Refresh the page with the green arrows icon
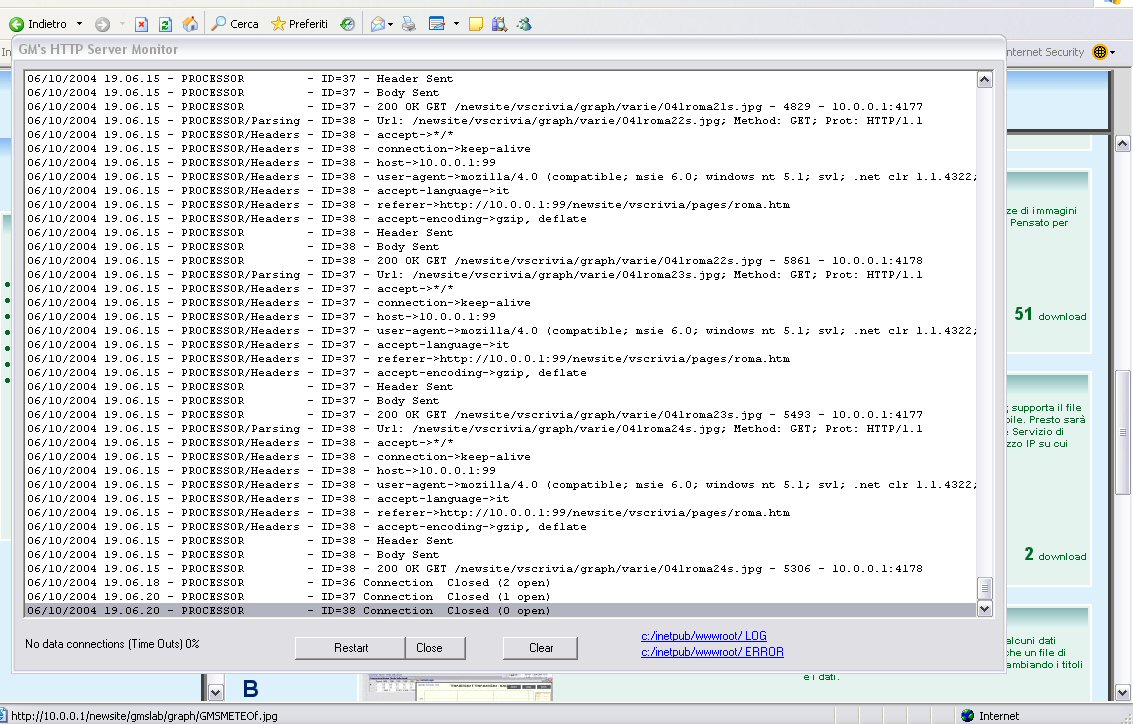 click(165, 25)
